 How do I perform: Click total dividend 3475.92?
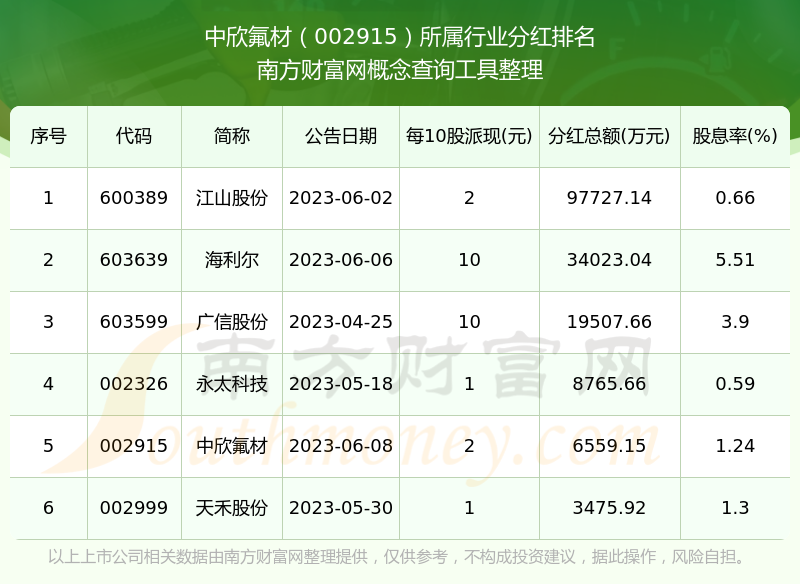tap(609, 508)
